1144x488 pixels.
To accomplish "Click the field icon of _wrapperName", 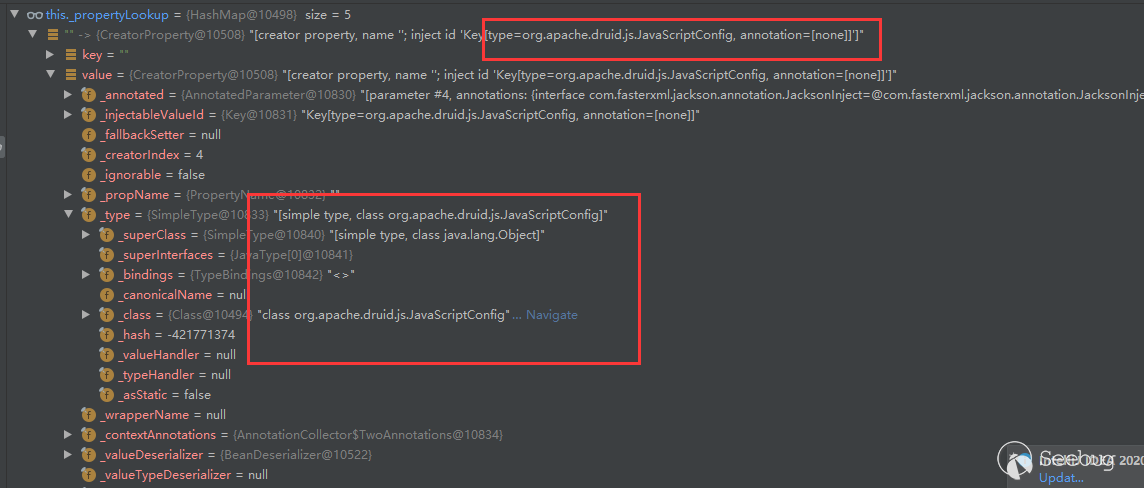I will click(89, 415).
